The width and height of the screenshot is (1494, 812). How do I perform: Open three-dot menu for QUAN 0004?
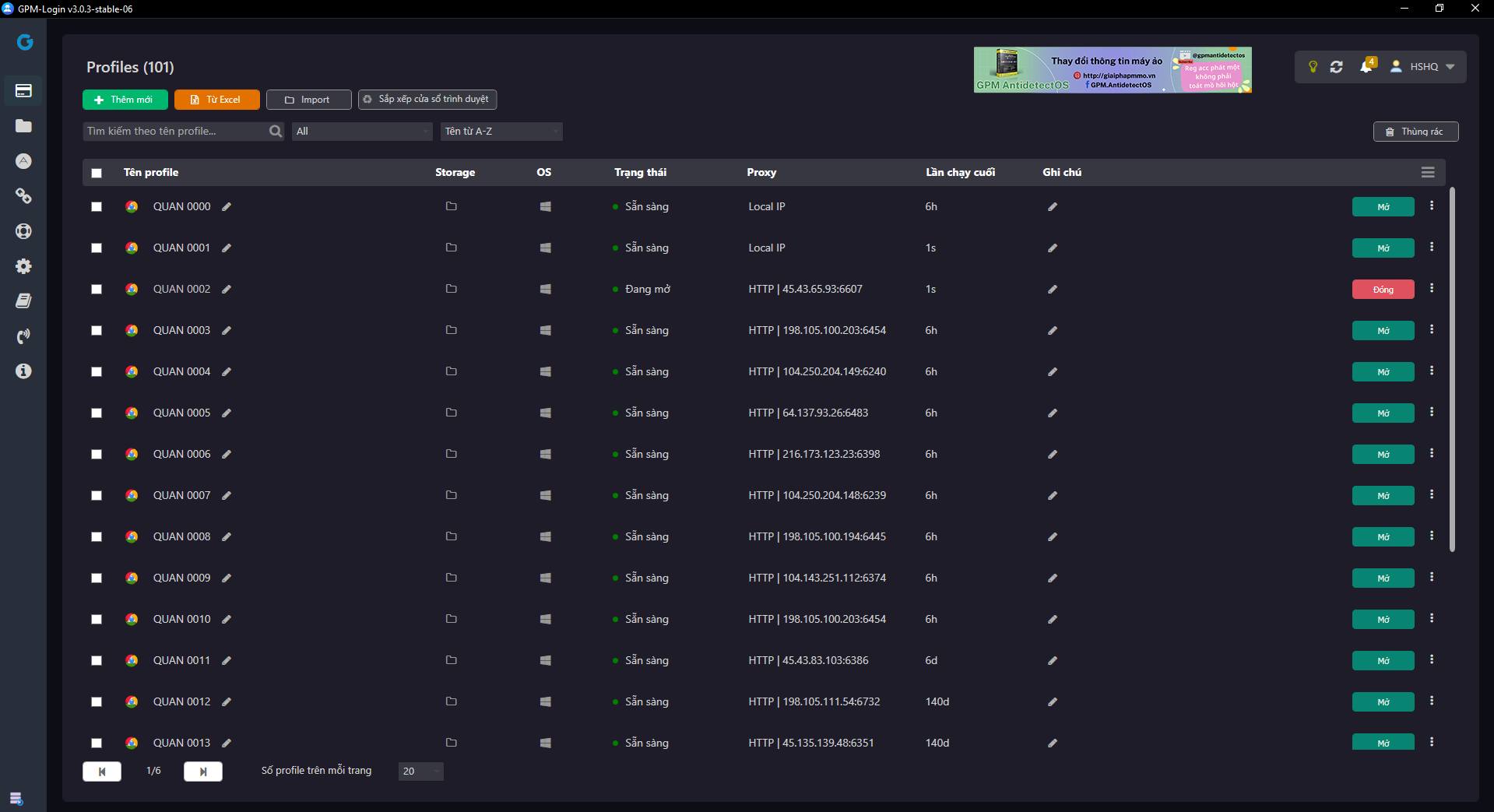1432,371
